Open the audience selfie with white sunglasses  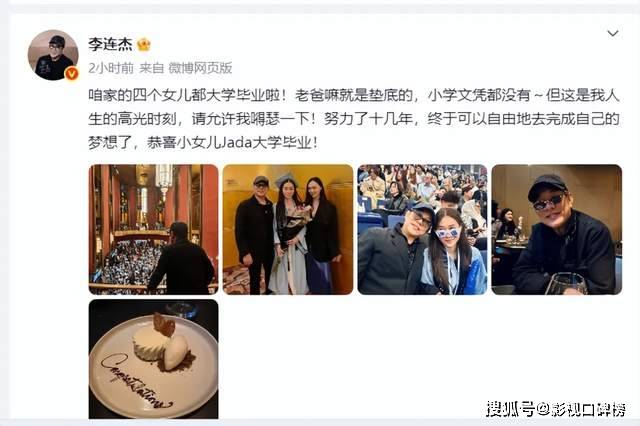[422, 229]
